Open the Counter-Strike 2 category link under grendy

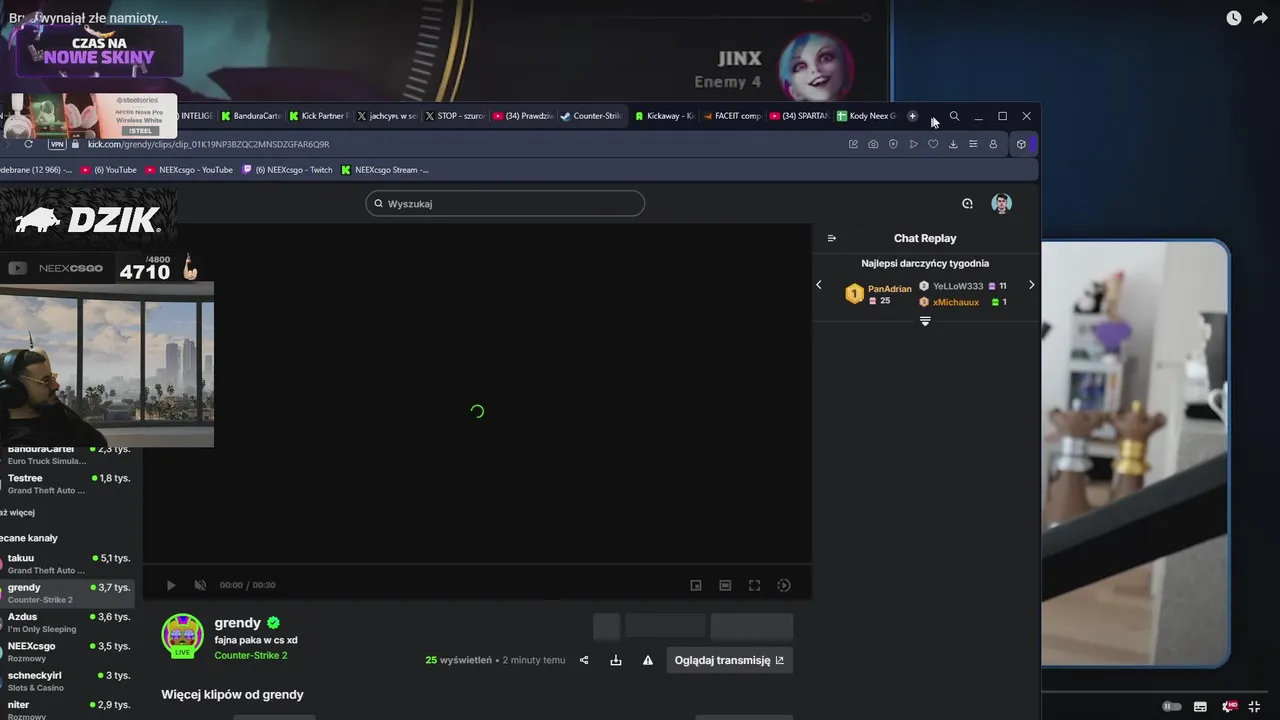(x=251, y=655)
